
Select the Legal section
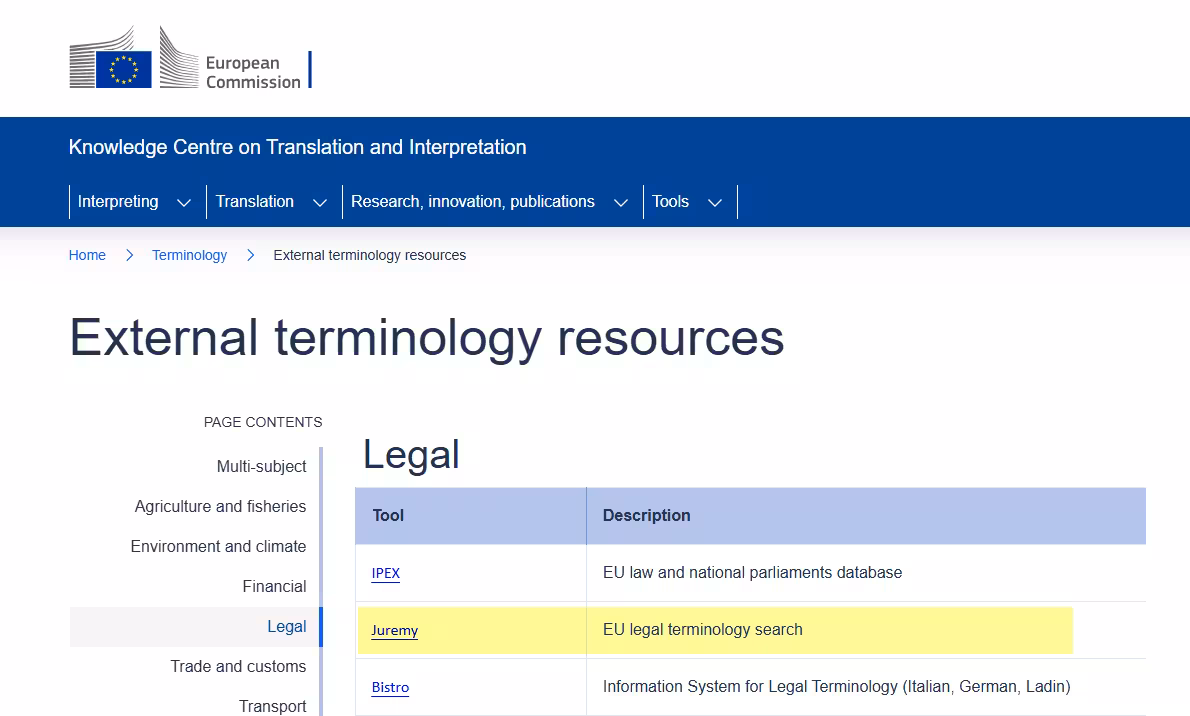(x=287, y=626)
